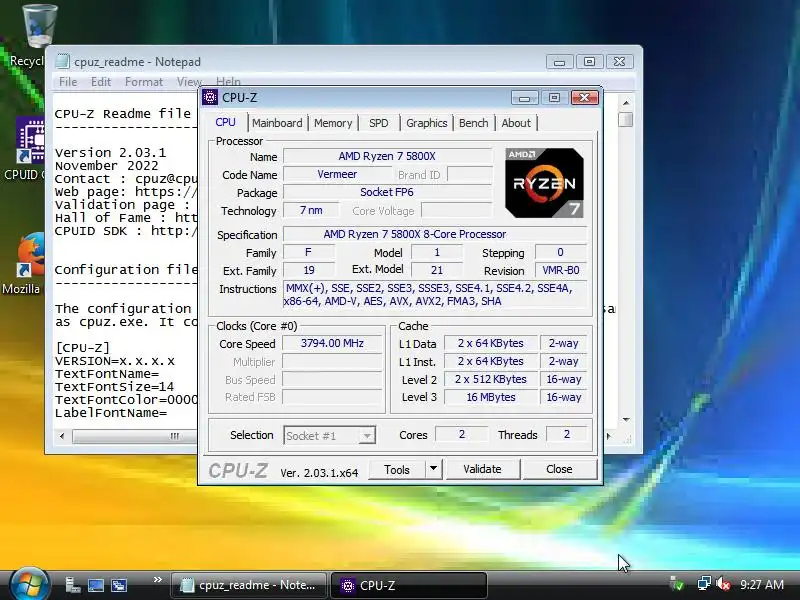Switch to cpuz_readme Notepad taskbar button
This screenshot has height=600, width=800.
(x=249, y=585)
